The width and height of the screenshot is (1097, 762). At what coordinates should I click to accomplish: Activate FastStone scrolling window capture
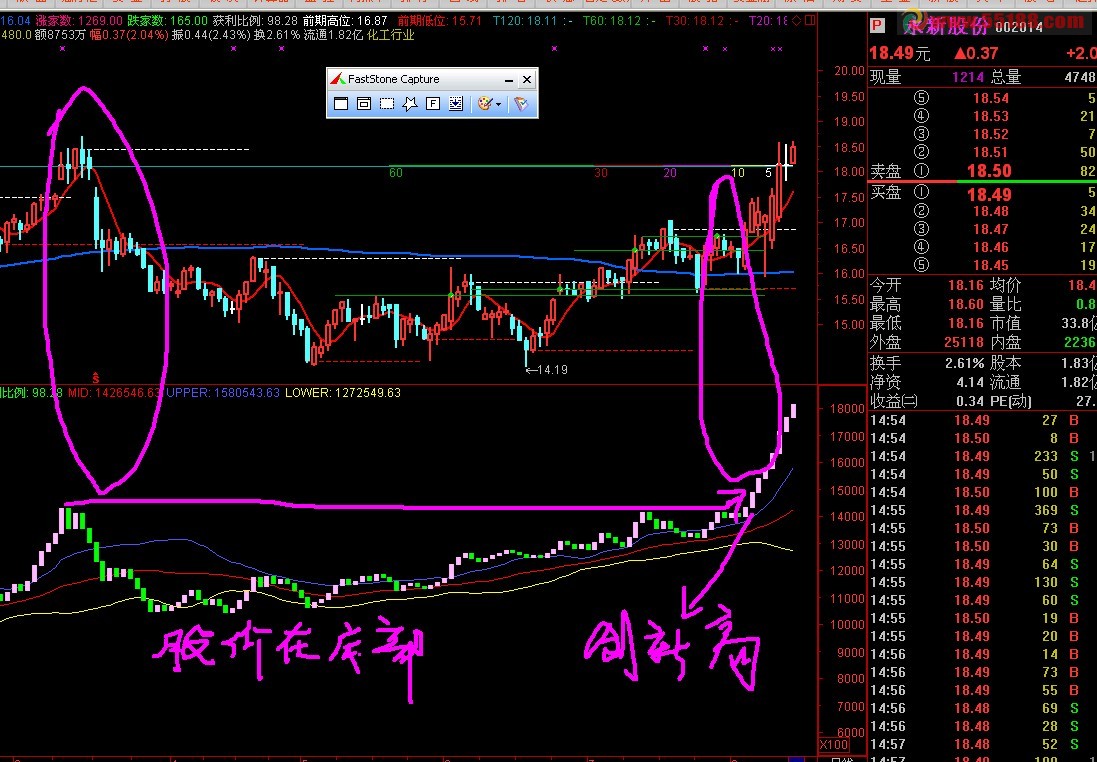point(456,104)
